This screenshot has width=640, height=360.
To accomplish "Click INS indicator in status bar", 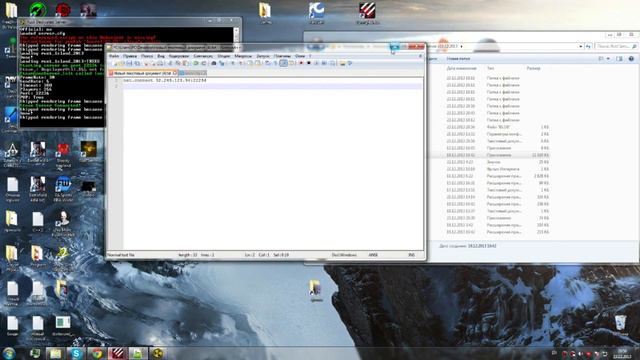I will (x=411, y=255).
